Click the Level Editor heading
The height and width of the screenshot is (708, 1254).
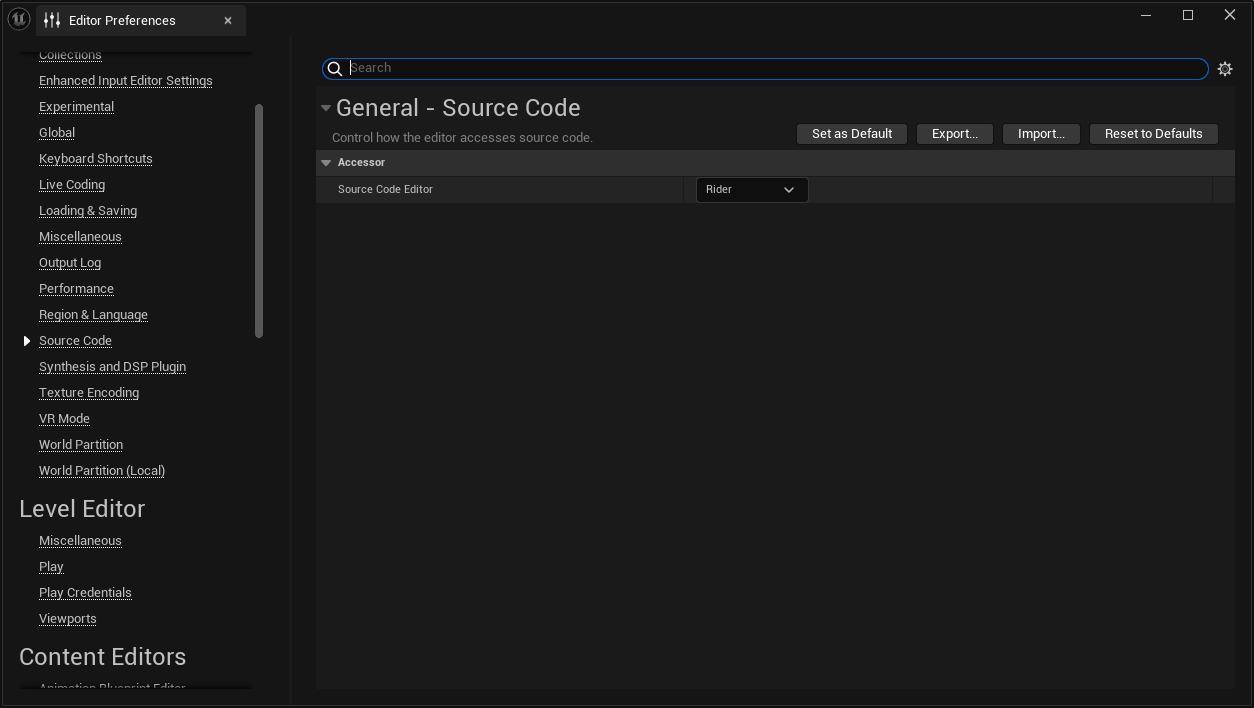82,509
